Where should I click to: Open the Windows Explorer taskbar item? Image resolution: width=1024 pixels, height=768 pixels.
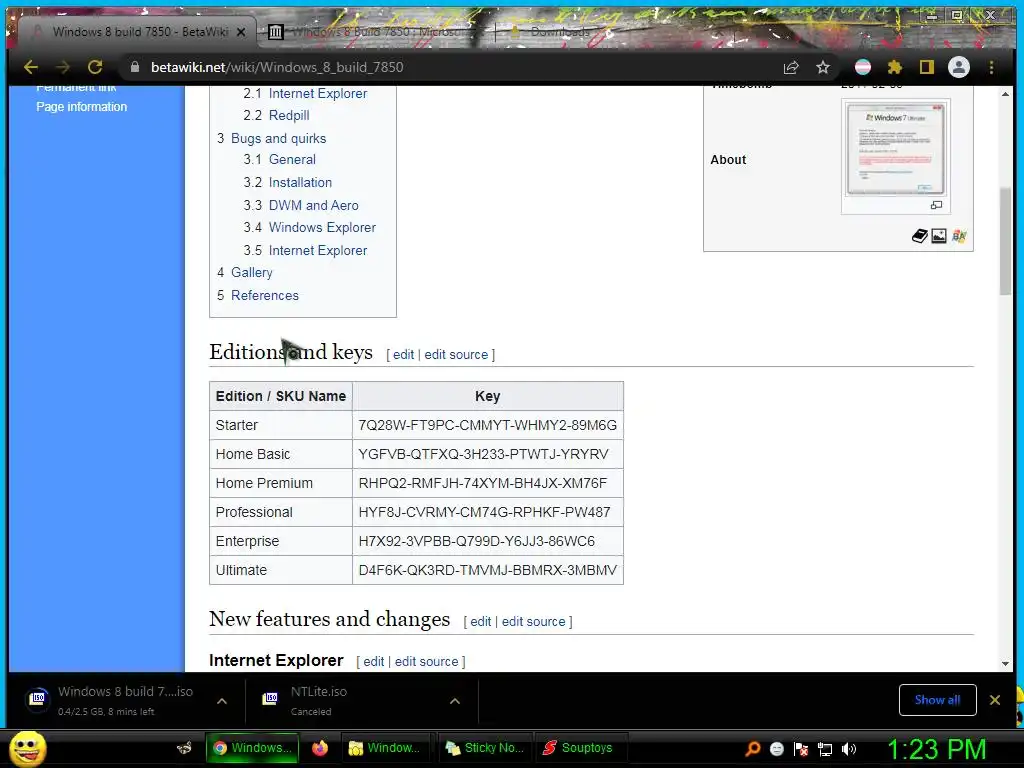[x=385, y=748]
